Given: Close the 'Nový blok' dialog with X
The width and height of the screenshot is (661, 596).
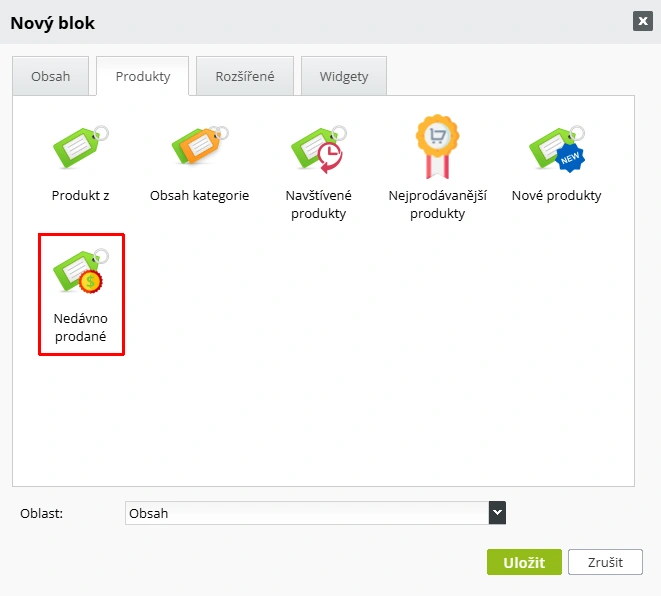Looking at the screenshot, I should coord(641,21).
